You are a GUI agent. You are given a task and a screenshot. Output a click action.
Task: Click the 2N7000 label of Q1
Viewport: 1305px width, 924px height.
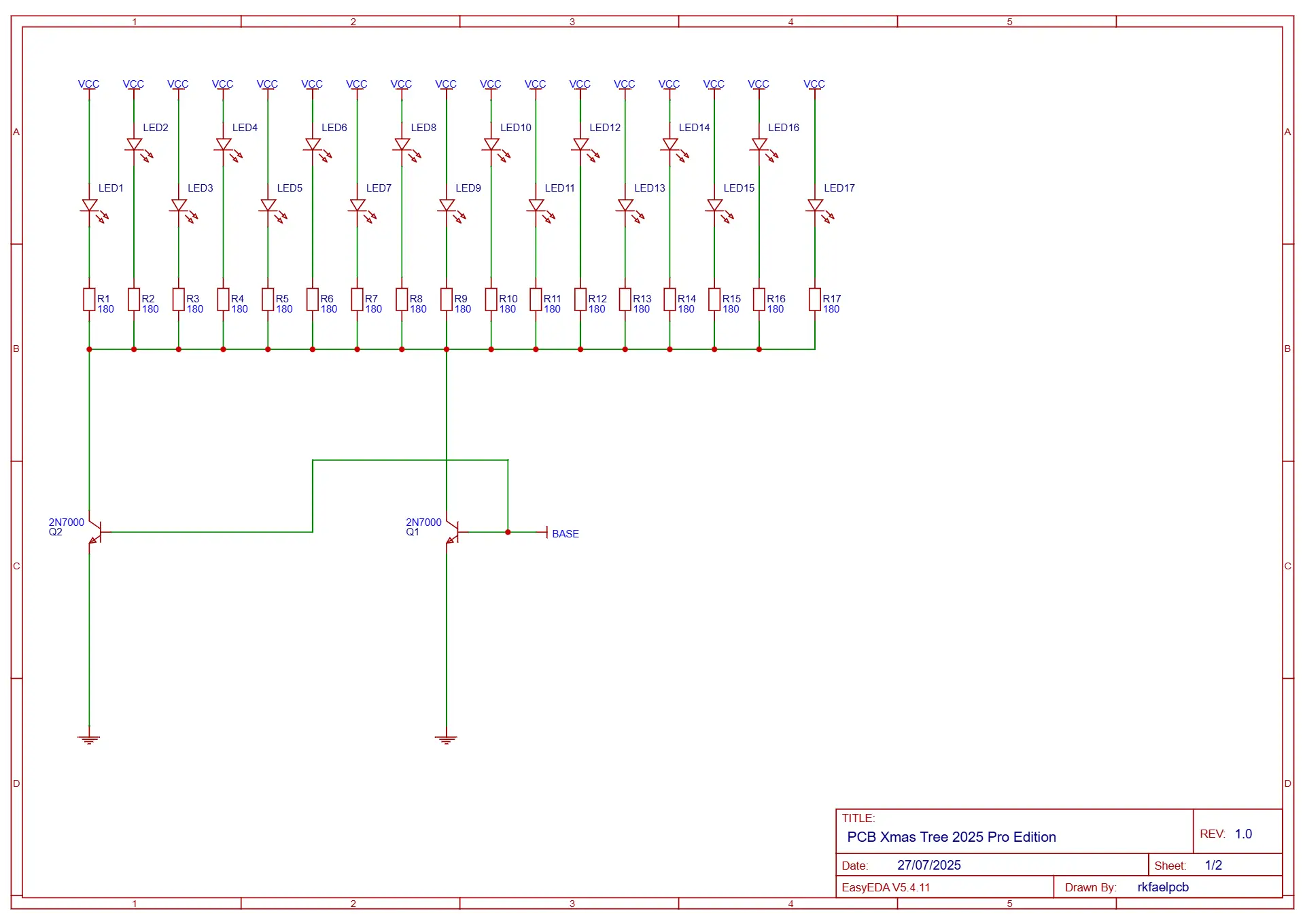[x=424, y=522]
